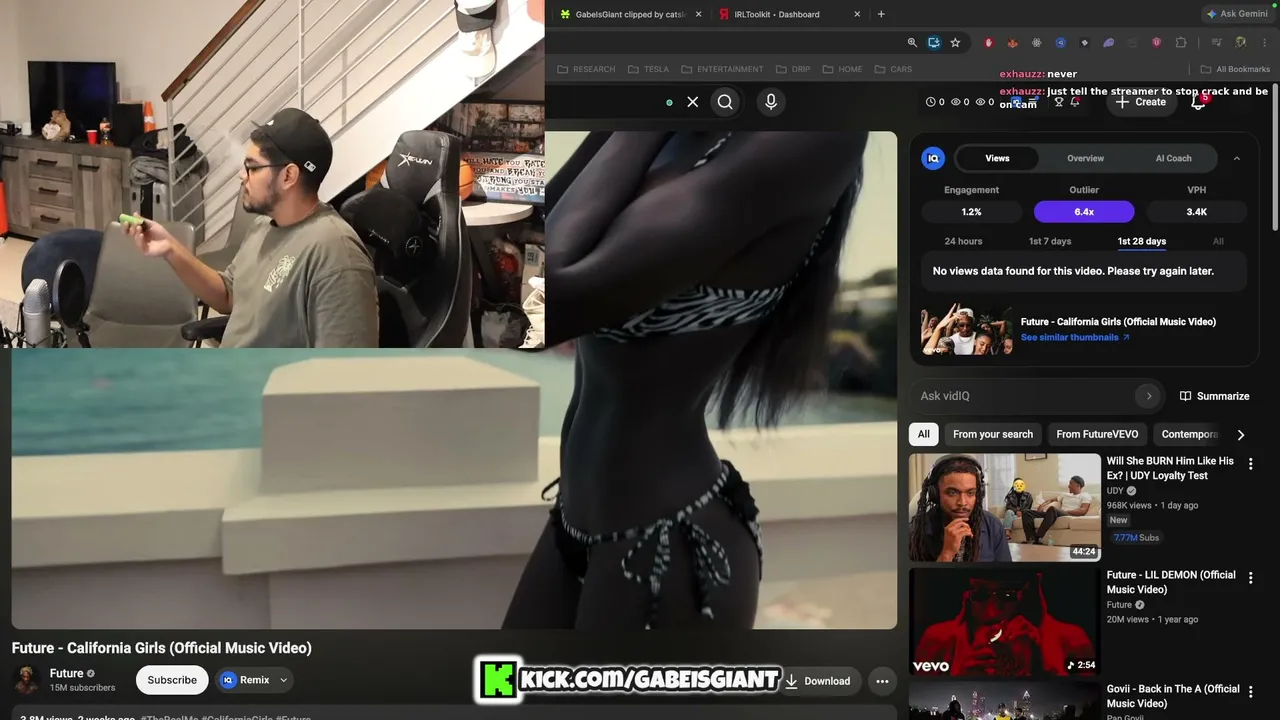The height and width of the screenshot is (720, 1280).
Task: Open options for UDY Loyalty Test video
Action: point(1250,464)
